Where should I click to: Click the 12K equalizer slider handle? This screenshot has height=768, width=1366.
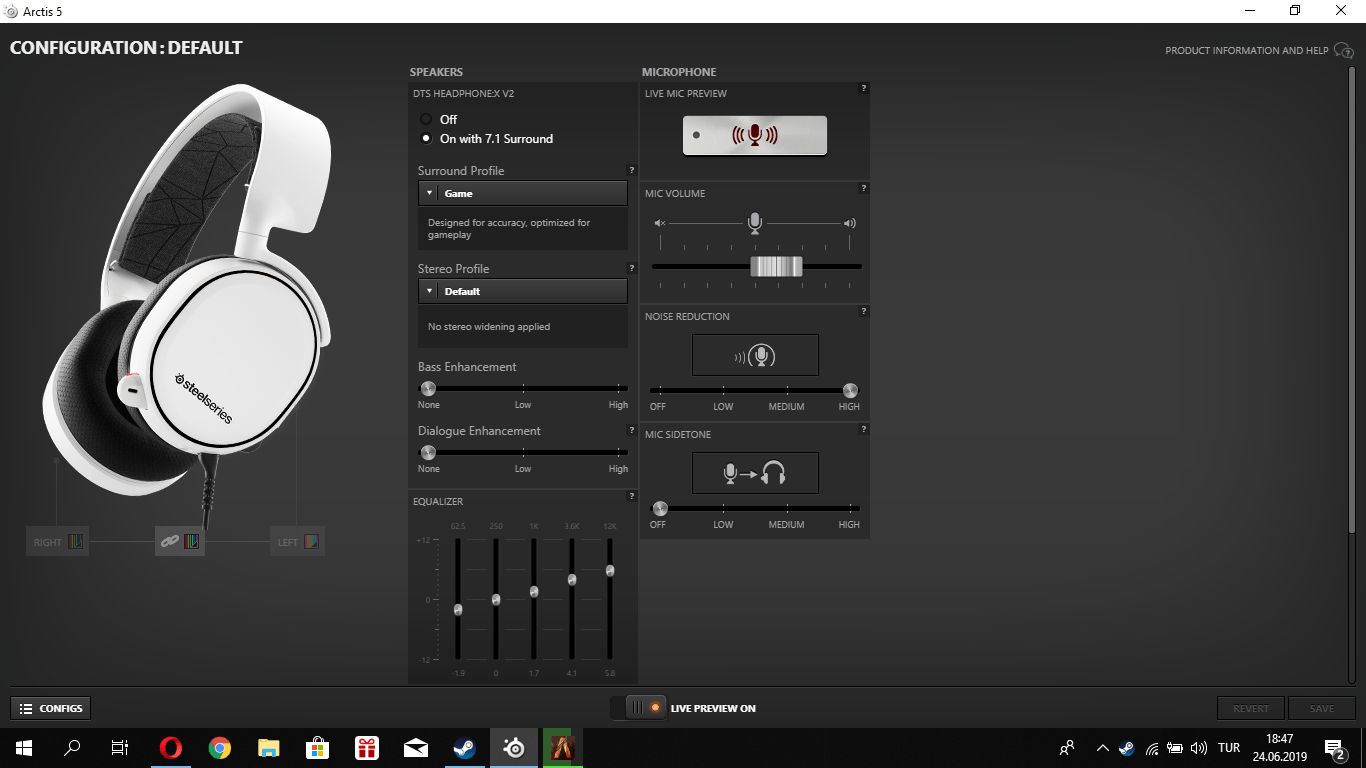click(x=610, y=570)
